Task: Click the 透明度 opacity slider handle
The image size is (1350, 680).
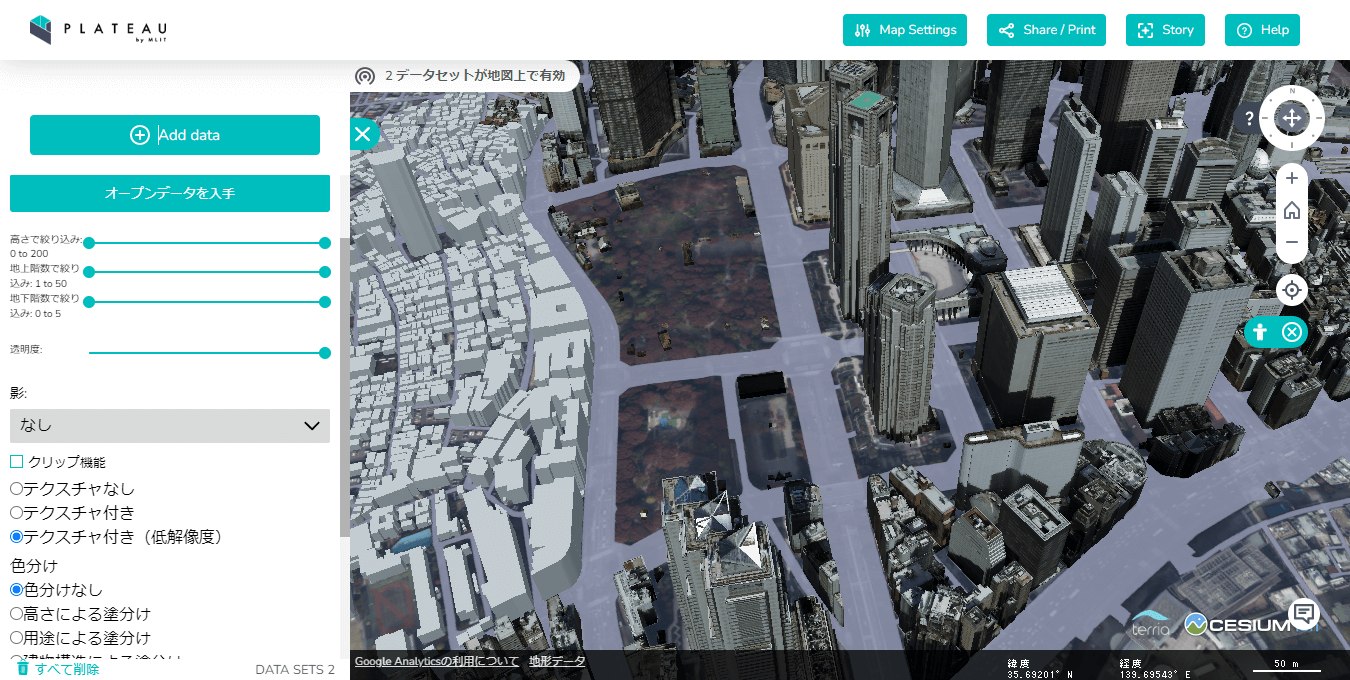Action: click(325, 353)
